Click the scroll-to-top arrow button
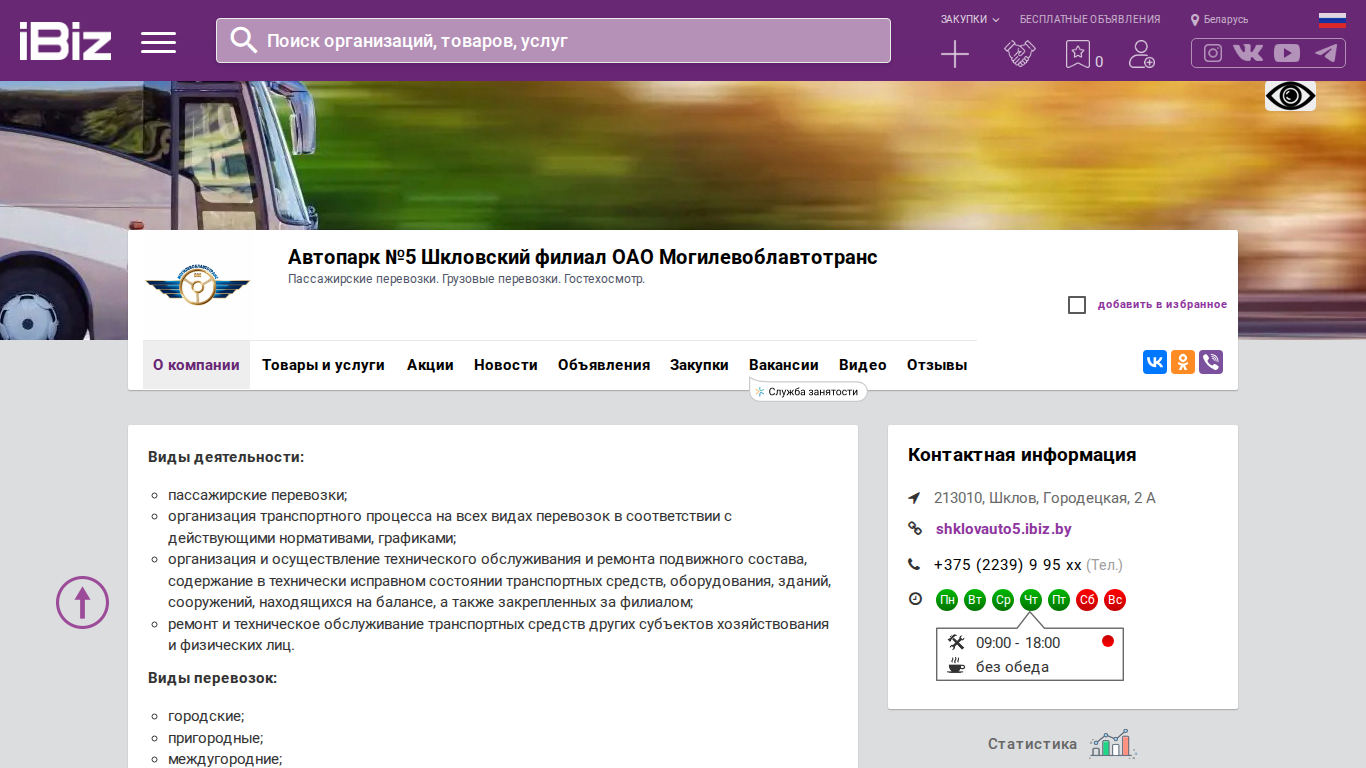The image size is (1366, 768). 82,602
